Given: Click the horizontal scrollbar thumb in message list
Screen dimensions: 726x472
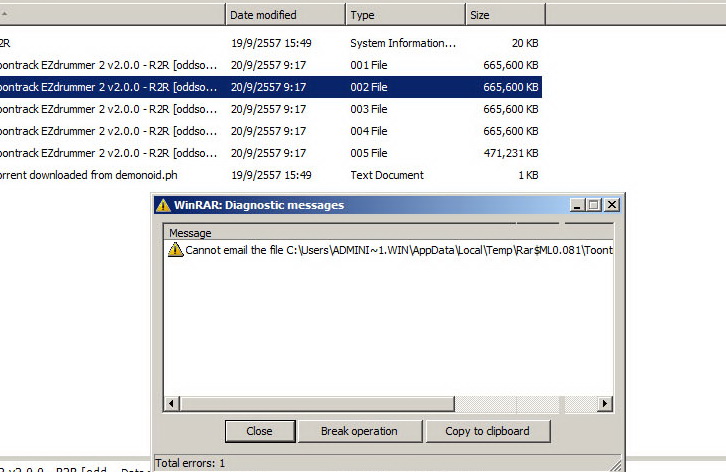Looking at the screenshot, I should click(317, 404).
